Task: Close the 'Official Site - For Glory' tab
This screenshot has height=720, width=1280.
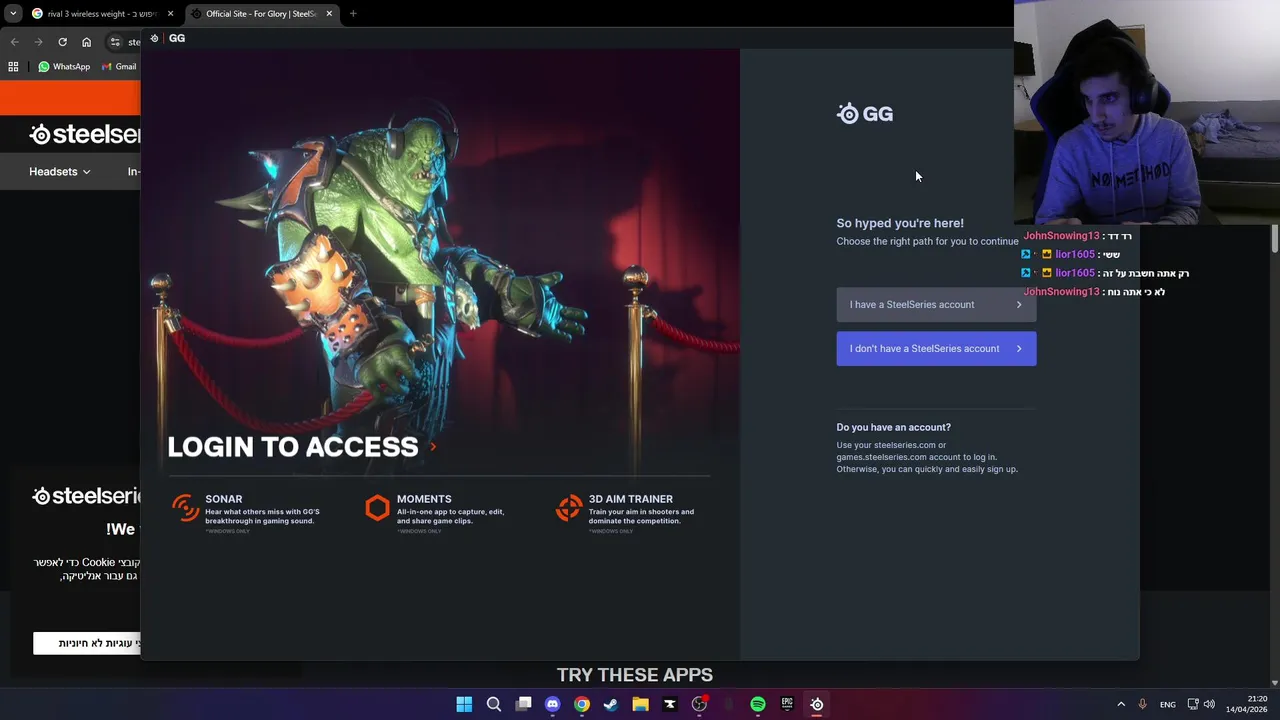Action: click(329, 14)
